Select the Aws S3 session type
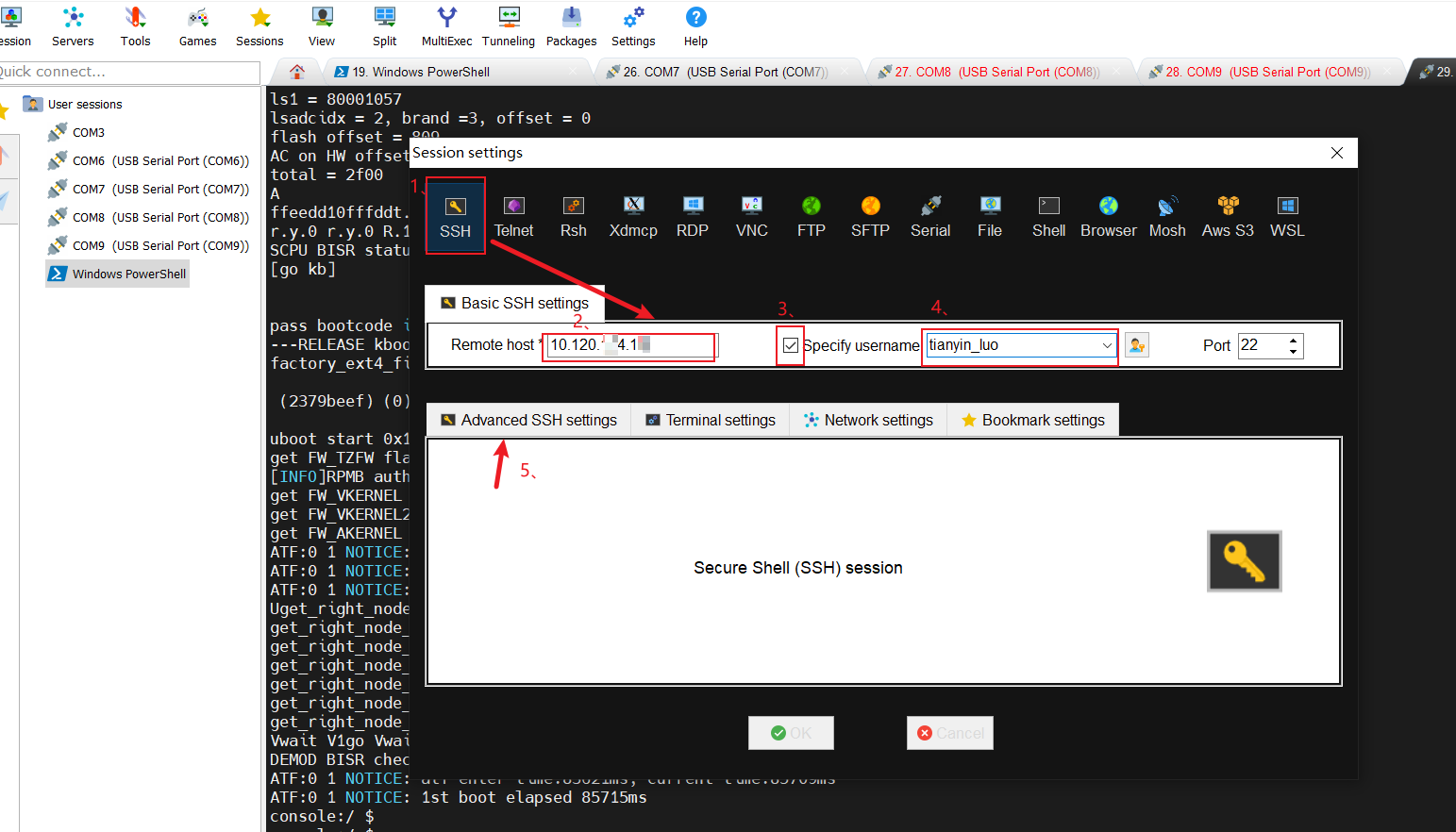 [1228, 216]
